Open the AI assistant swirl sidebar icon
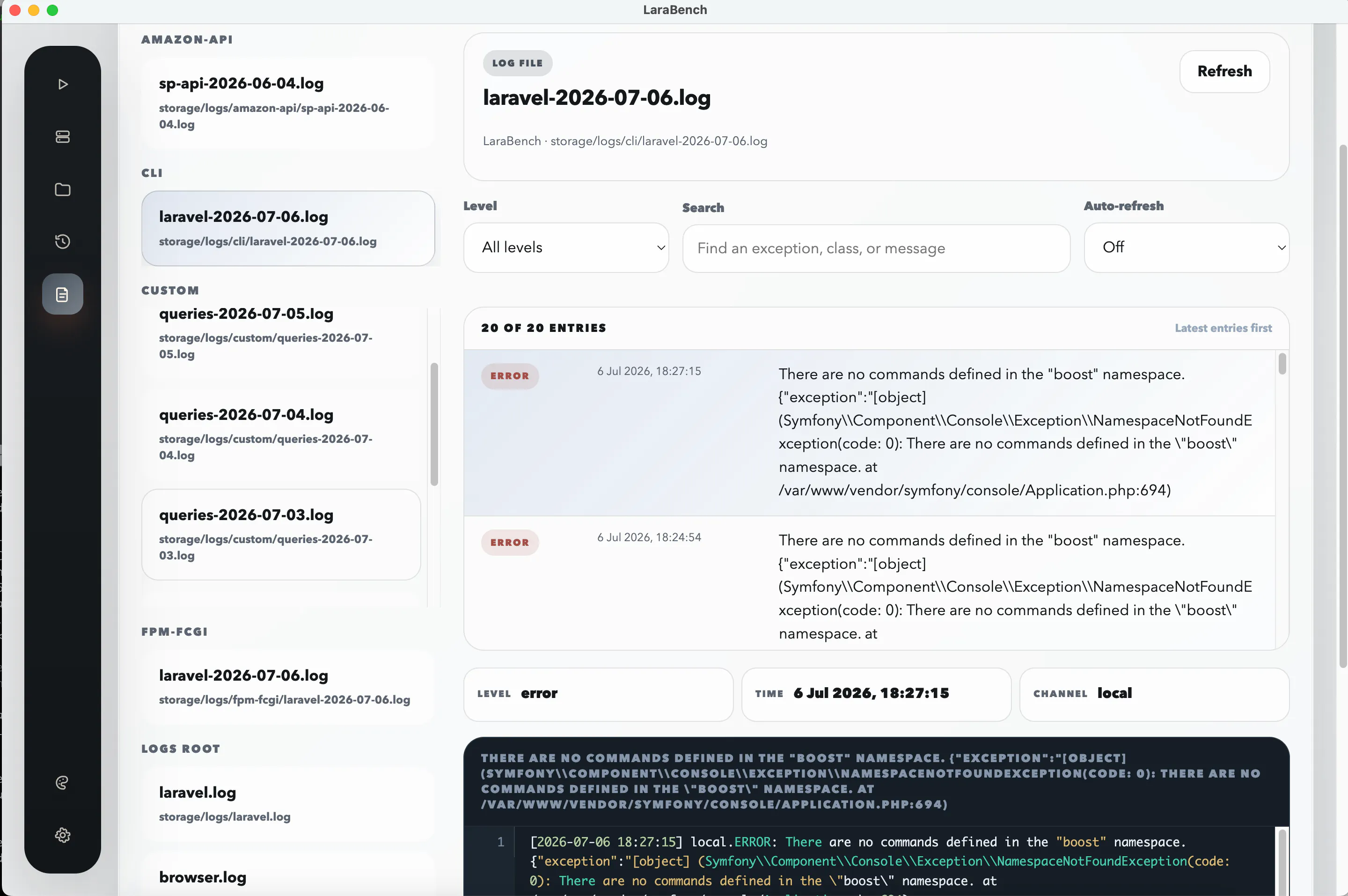This screenshot has width=1348, height=896. tap(63, 783)
